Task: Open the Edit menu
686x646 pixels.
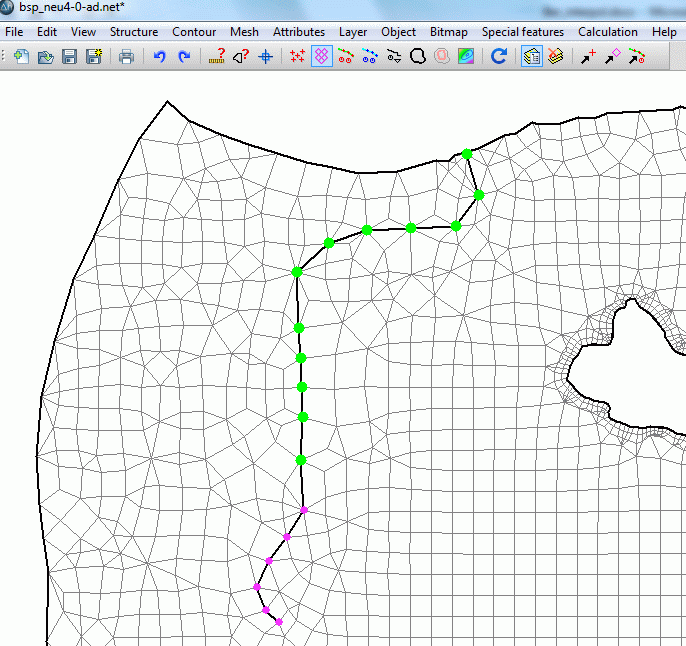Action: click(x=47, y=32)
